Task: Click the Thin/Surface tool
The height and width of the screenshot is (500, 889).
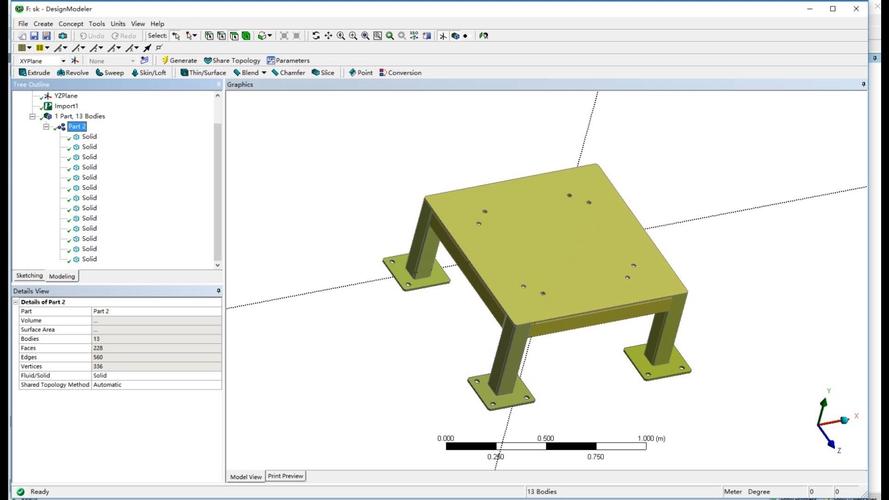Action: tap(203, 73)
